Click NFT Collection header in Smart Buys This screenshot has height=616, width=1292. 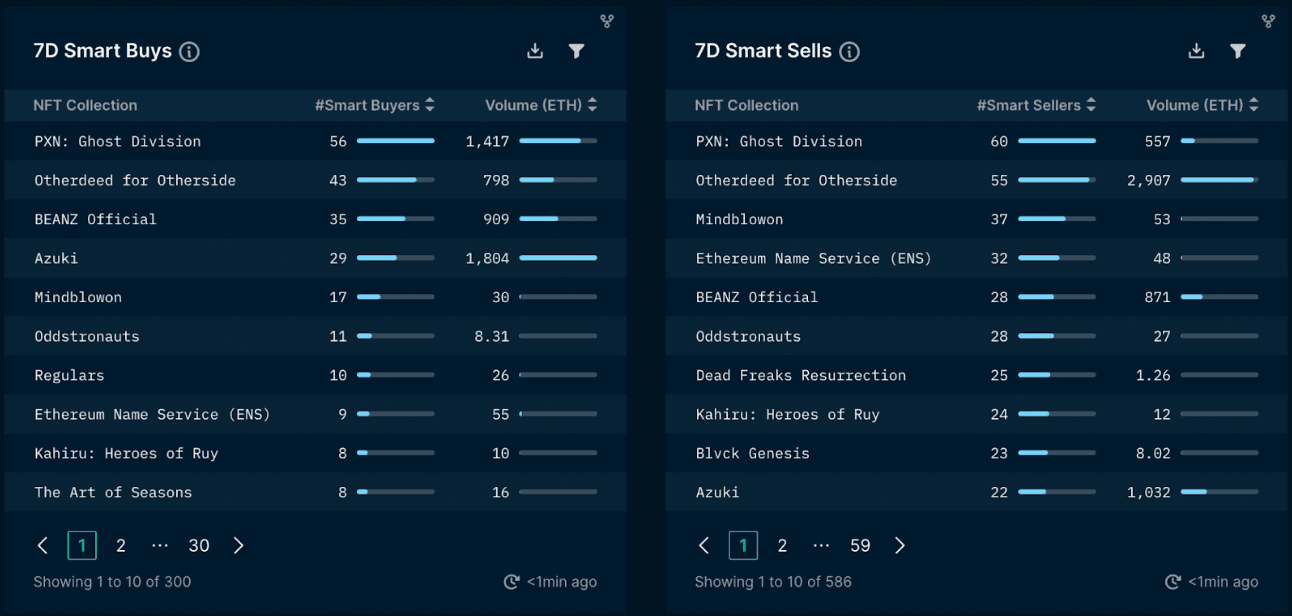point(85,105)
